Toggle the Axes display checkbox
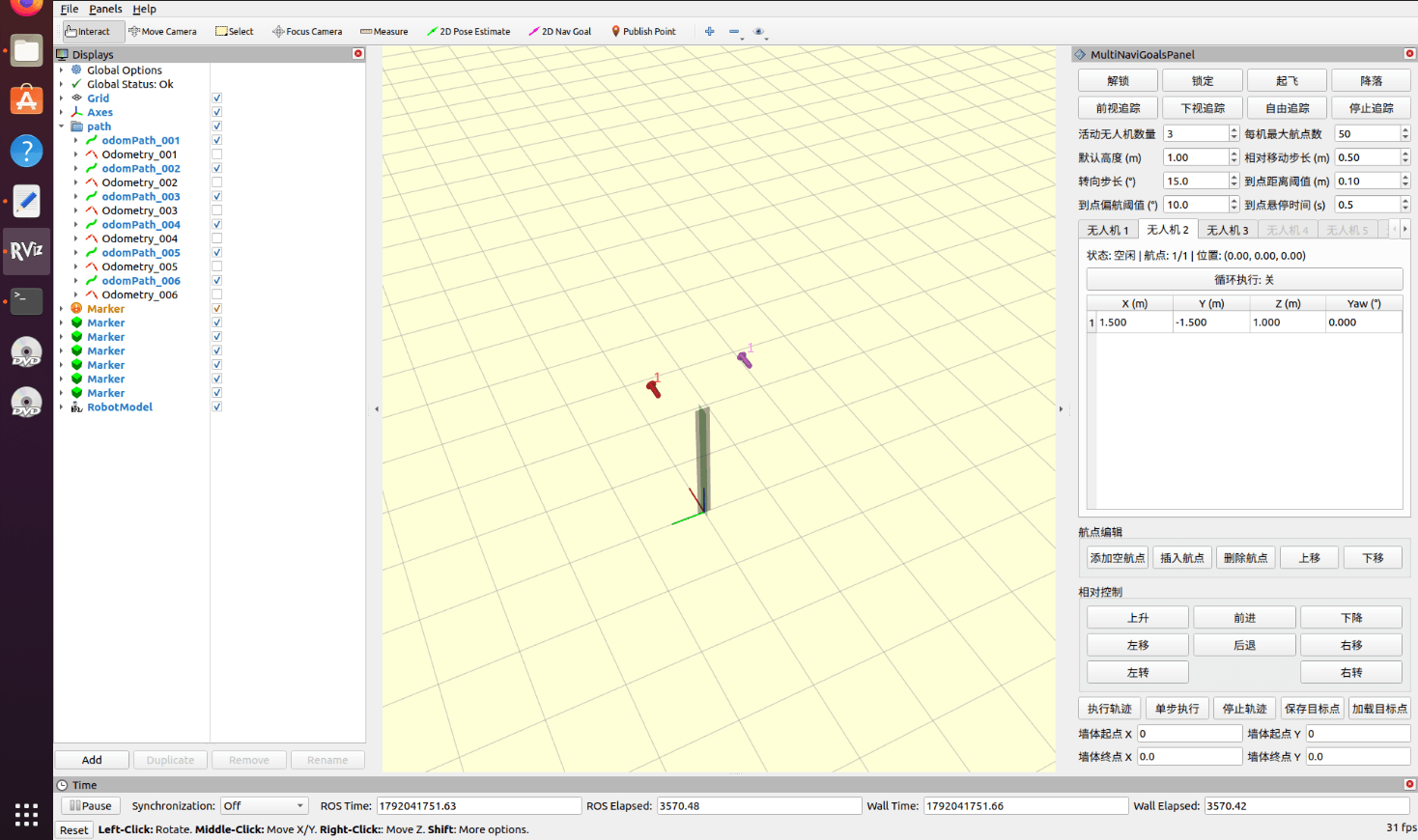The width and height of the screenshot is (1418, 840). (217, 112)
